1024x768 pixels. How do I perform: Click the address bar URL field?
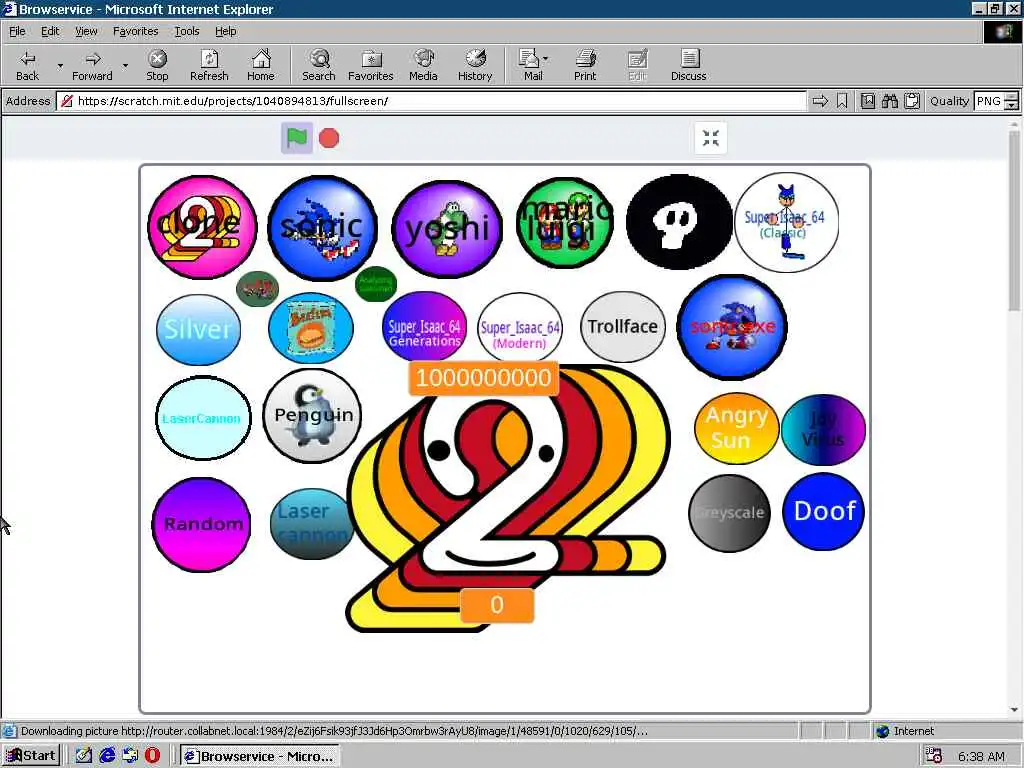[432, 101]
